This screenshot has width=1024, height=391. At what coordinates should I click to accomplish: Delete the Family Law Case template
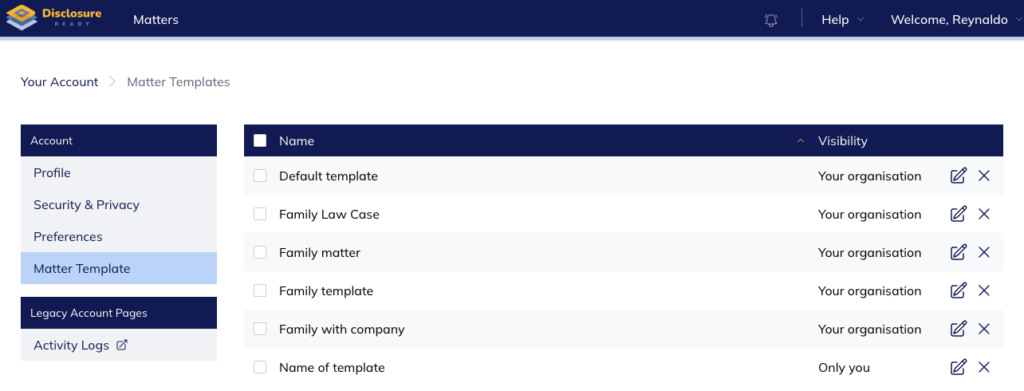984,214
